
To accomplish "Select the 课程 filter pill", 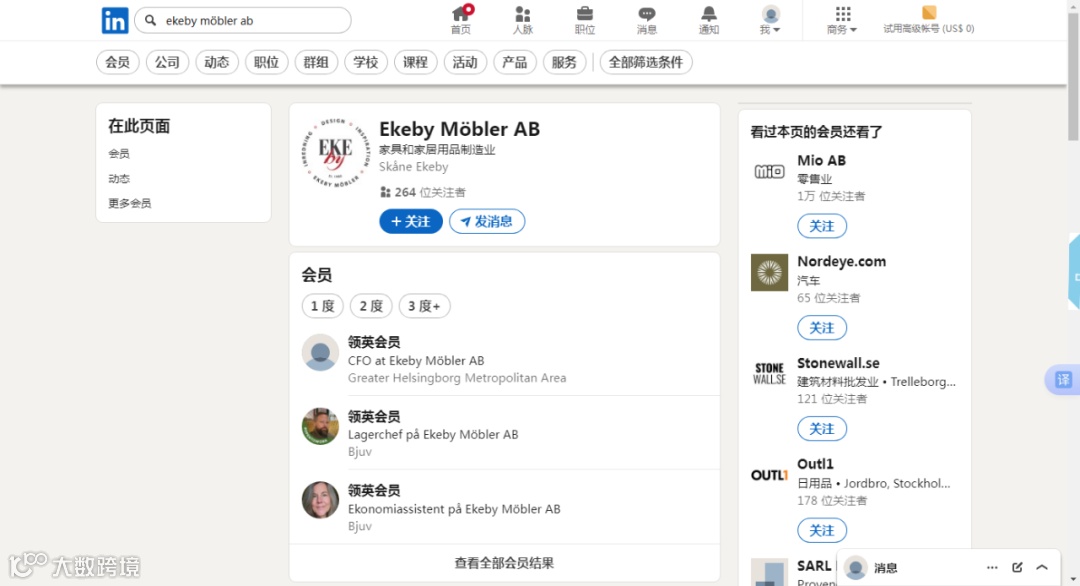I will click(415, 62).
